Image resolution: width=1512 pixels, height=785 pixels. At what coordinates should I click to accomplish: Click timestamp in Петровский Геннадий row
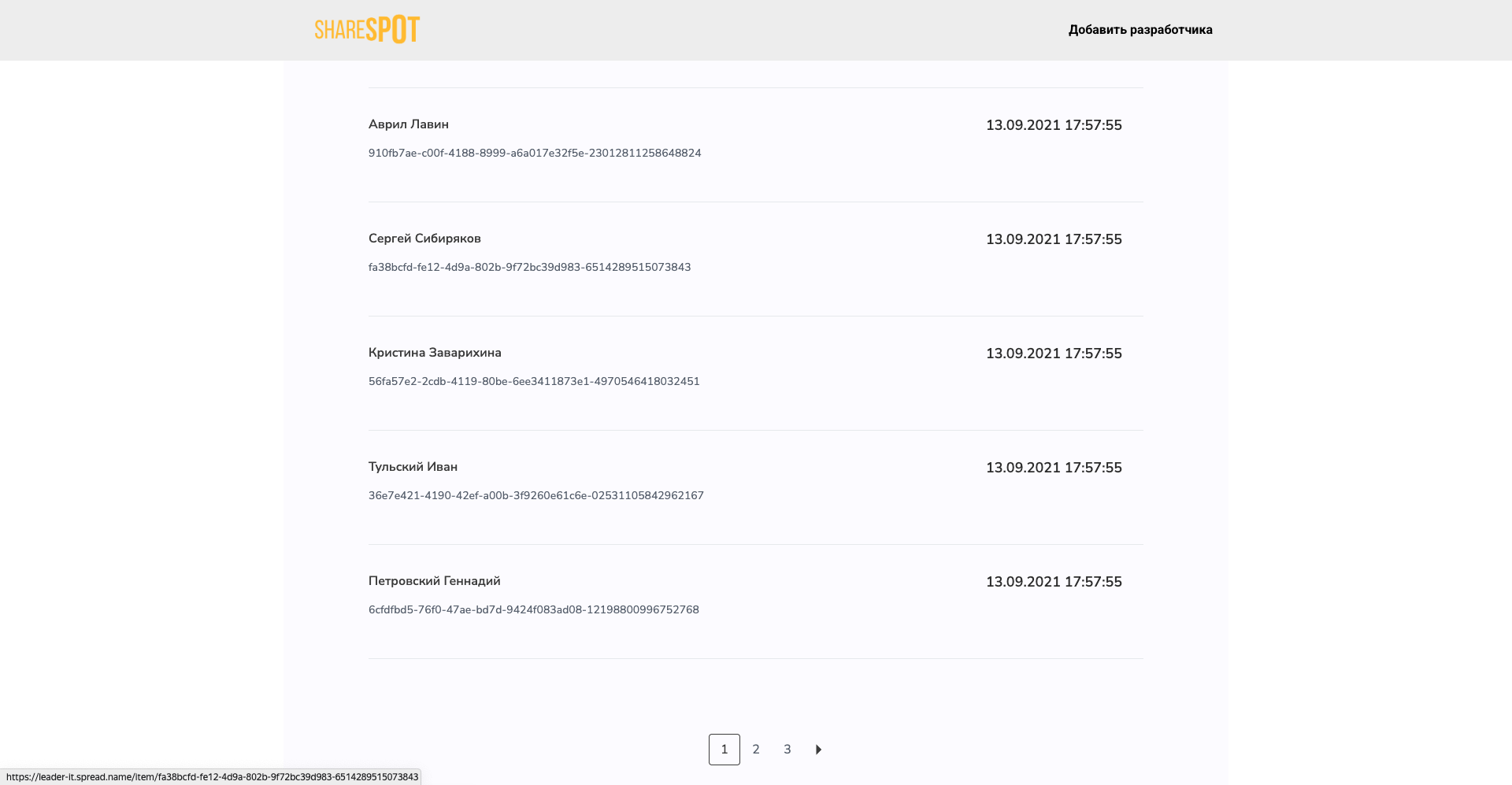point(1054,582)
